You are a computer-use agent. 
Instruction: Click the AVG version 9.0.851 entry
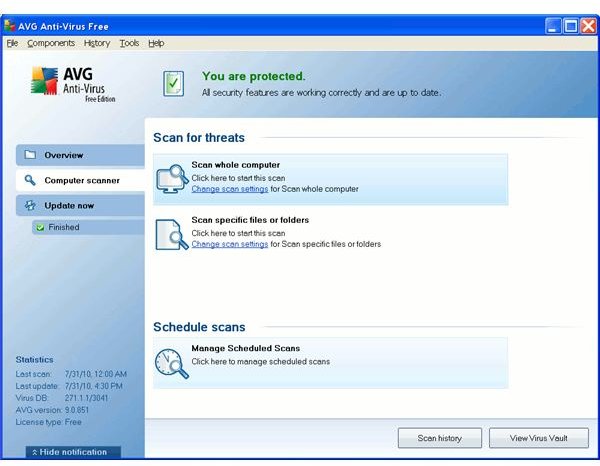52,410
